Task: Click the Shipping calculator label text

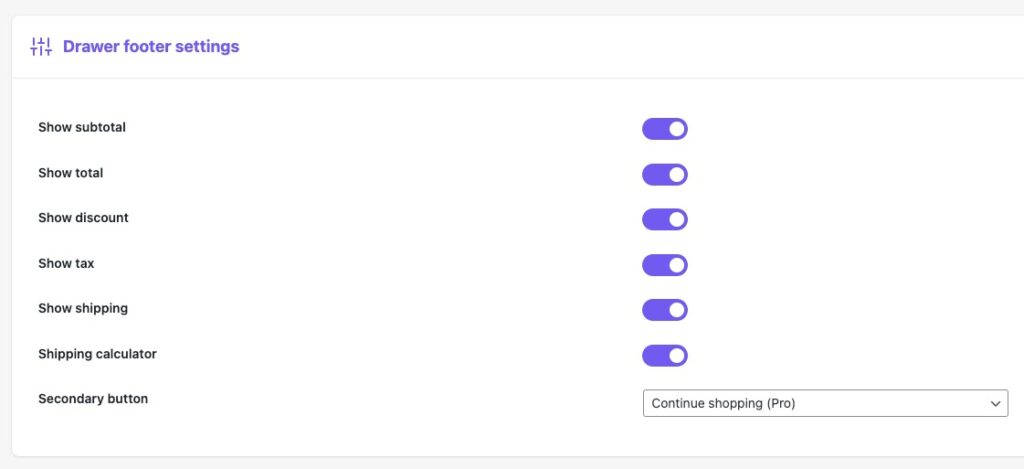Action: click(x=97, y=354)
